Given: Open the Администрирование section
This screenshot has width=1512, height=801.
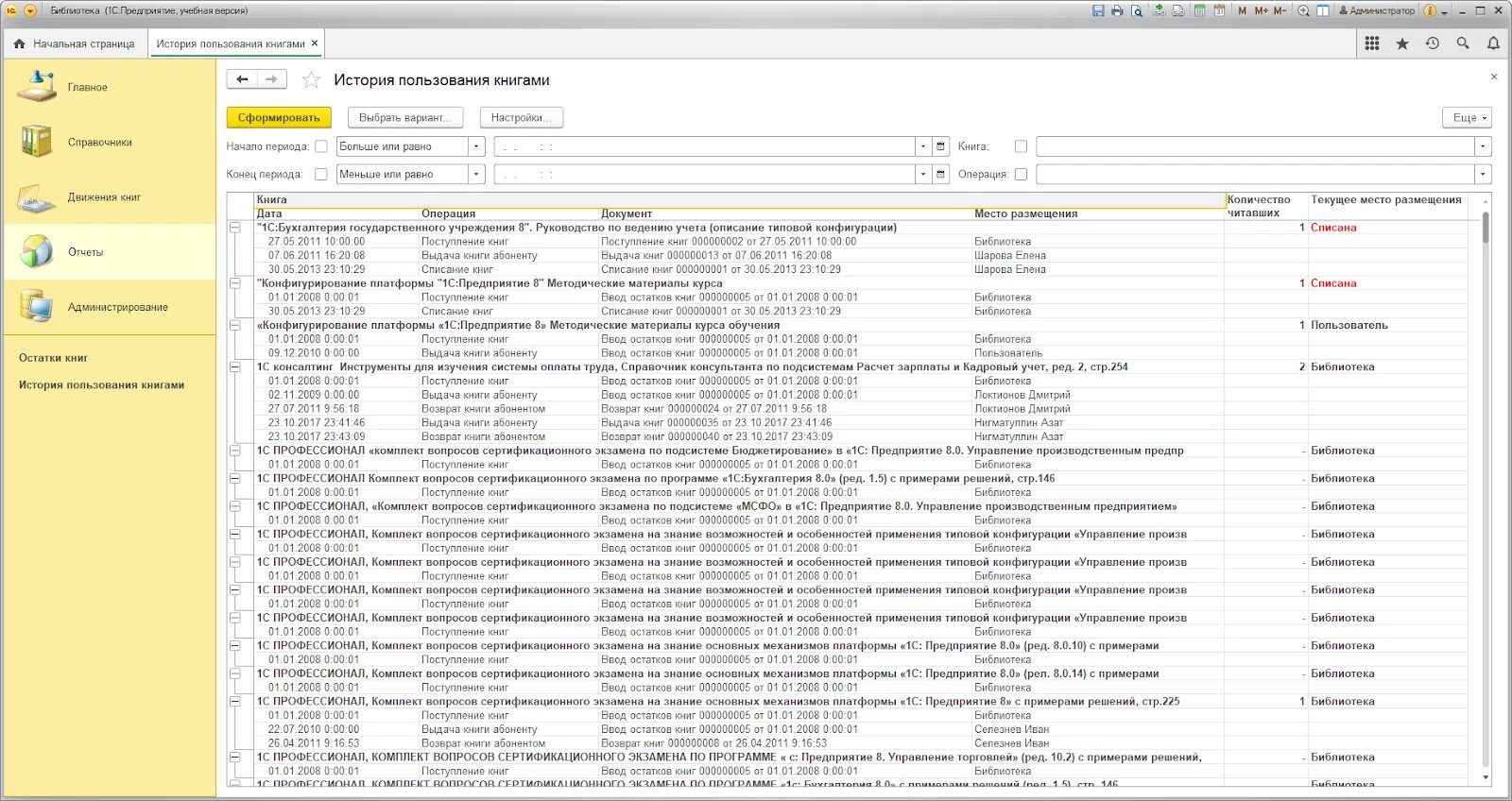Looking at the screenshot, I should tap(110, 307).
